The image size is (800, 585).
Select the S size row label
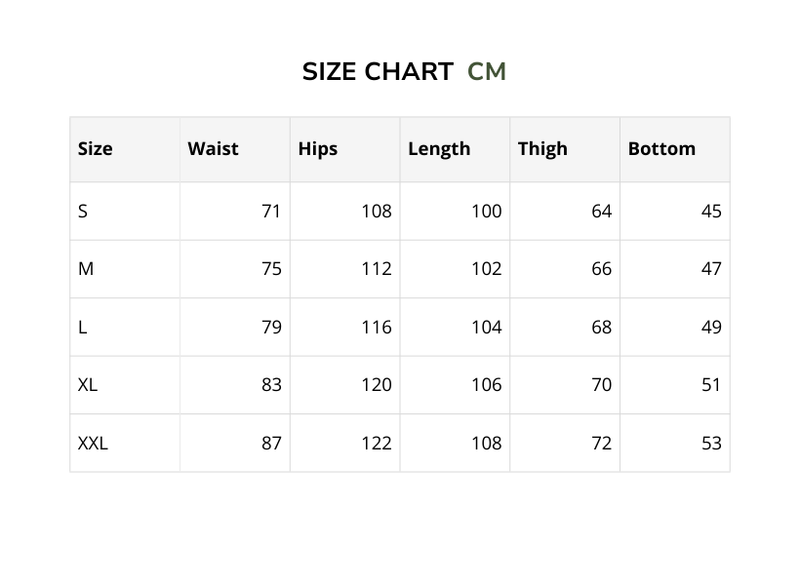83,211
